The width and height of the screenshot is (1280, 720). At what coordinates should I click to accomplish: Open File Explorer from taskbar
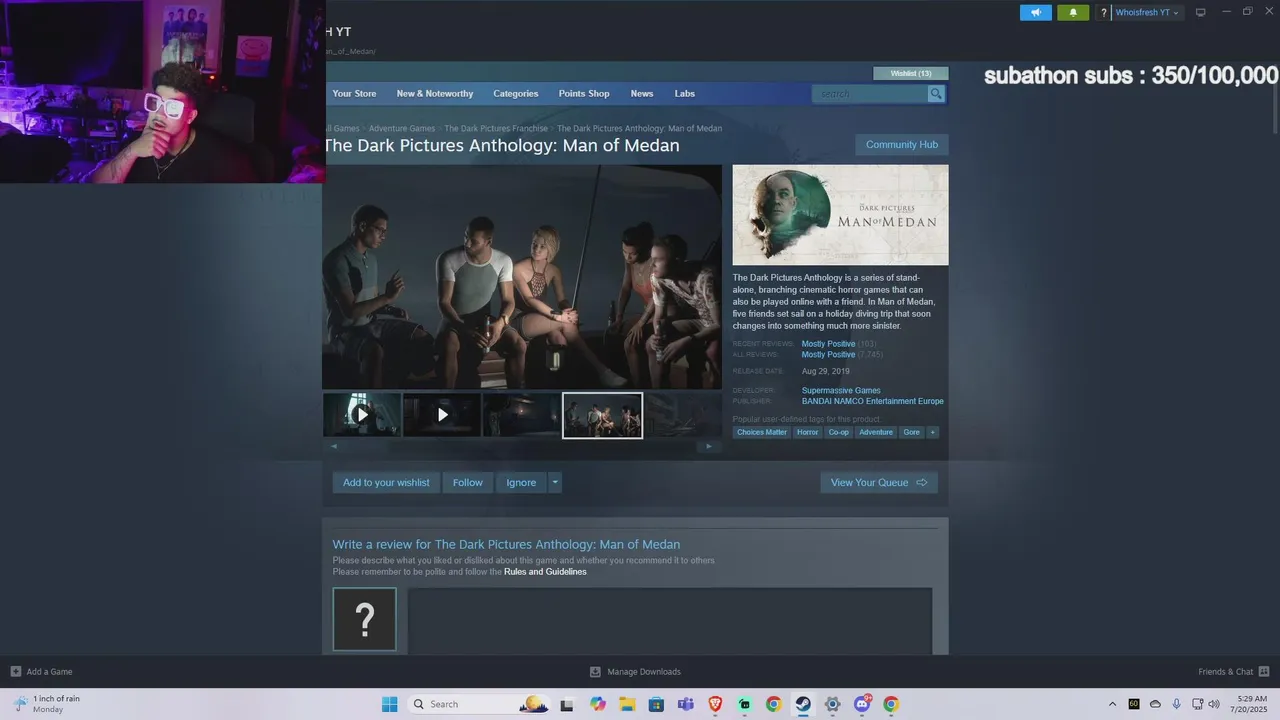(627, 704)
